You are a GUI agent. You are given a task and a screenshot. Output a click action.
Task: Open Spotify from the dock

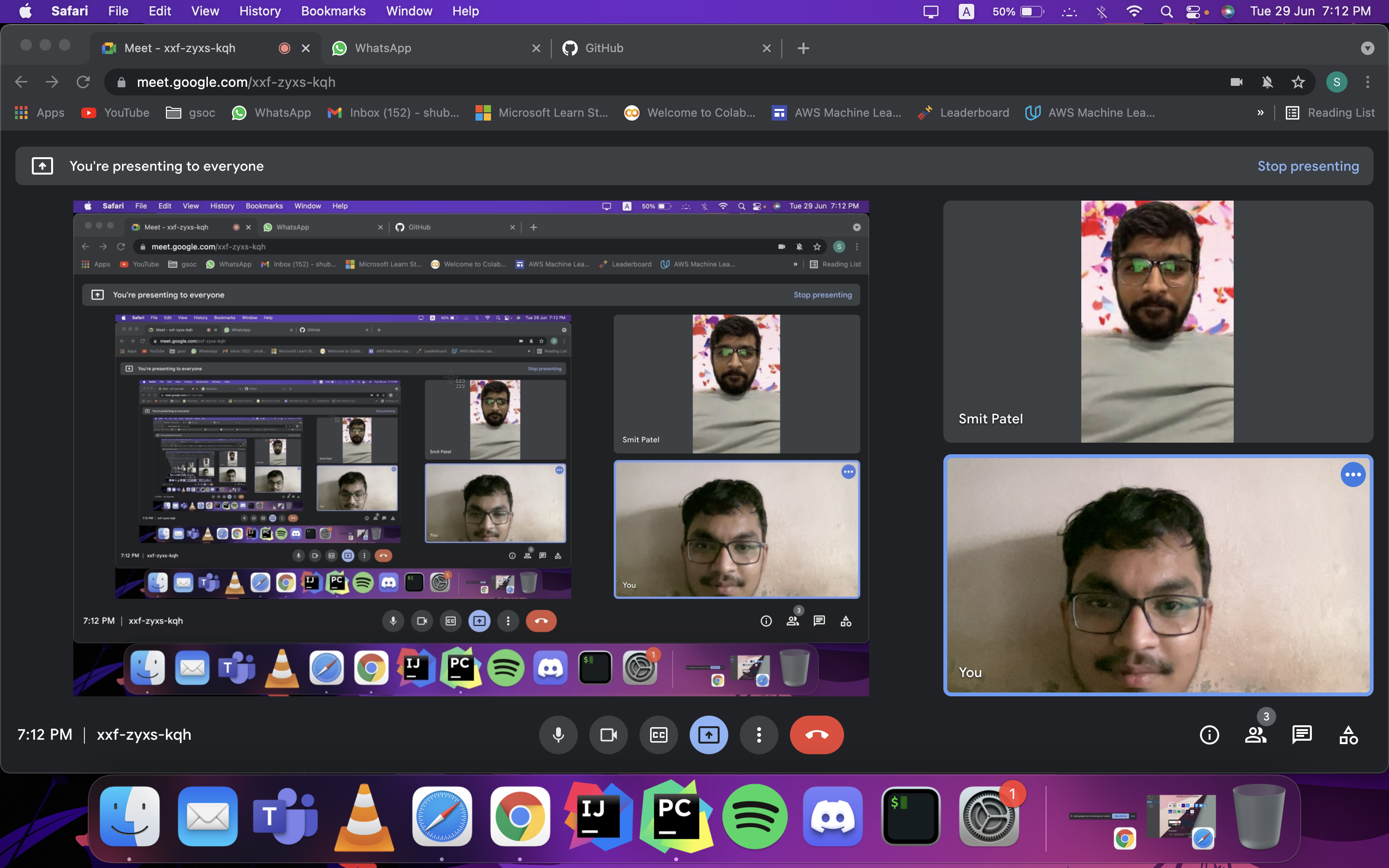(x=754, y=816)
